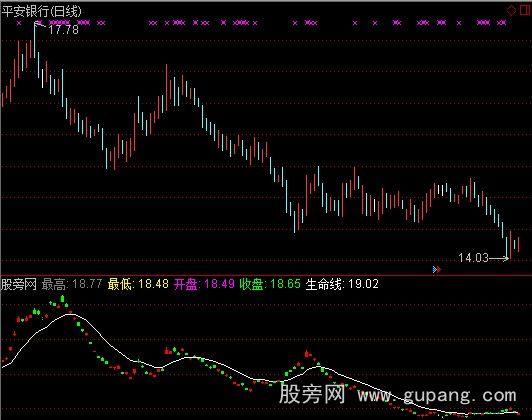Click the 生命线: 19.02 indicator value
Image resolution: width=532 pixels, height=420 pixels.
point(342,284)
